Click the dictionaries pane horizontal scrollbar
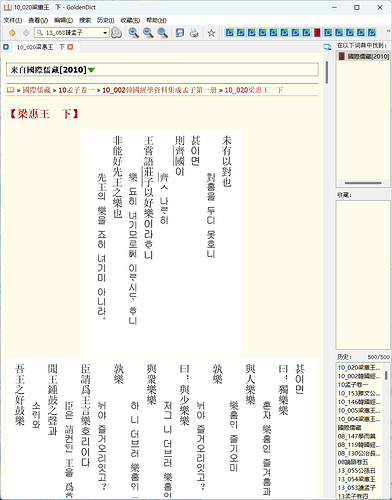Screen dimensions: 392x500 click(363, 183)
